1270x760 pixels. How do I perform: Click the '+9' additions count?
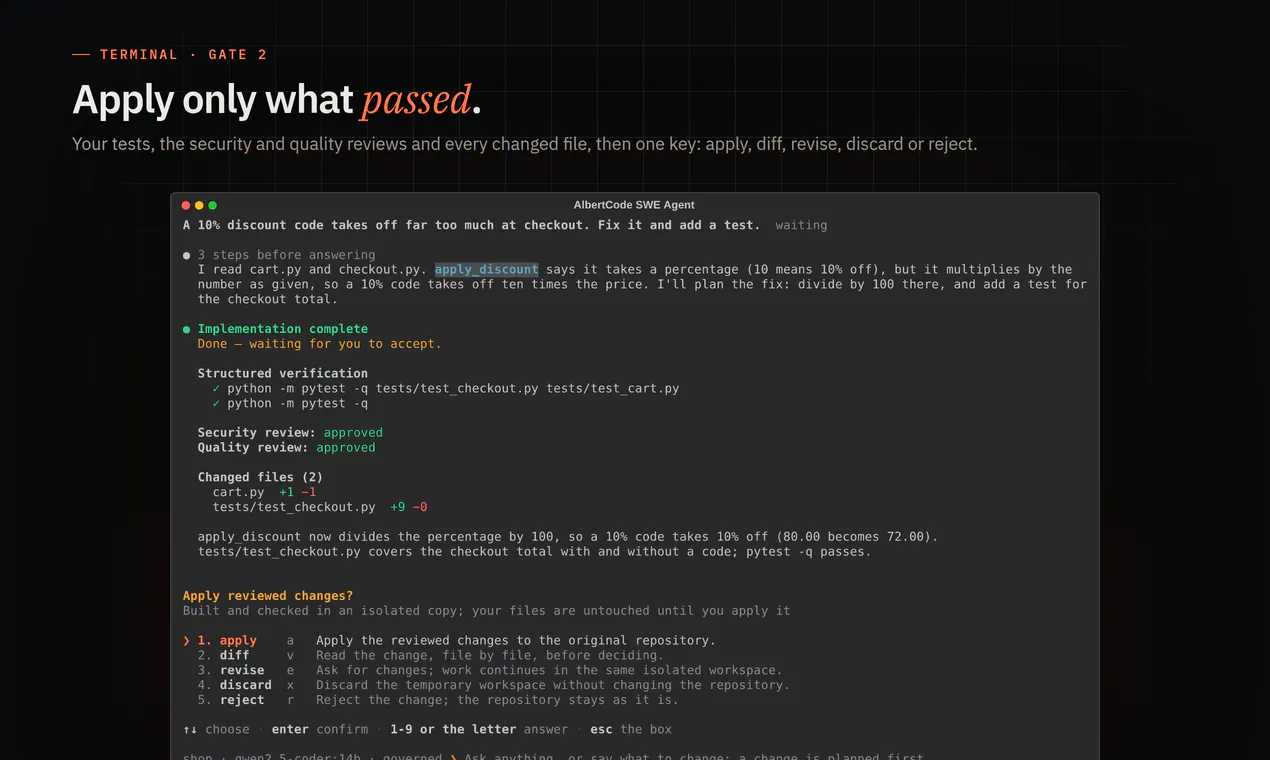pyautogui.click(x=398, y=507)
